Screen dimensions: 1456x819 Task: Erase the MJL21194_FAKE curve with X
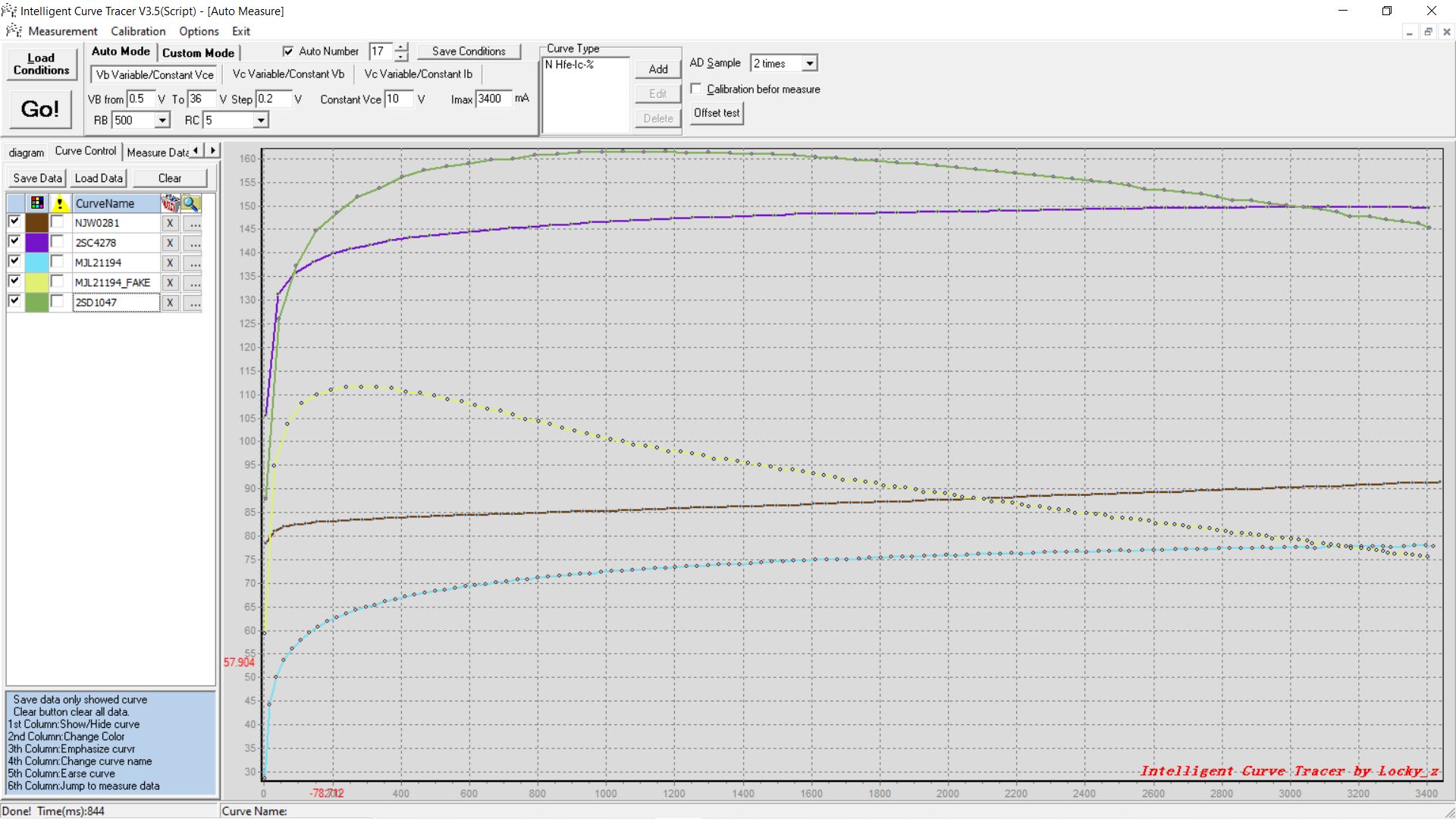point(170,283)
